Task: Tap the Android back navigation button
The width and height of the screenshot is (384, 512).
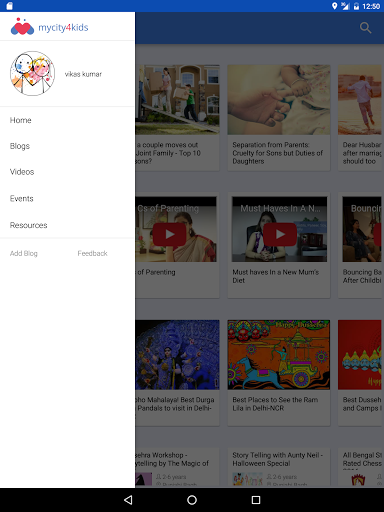Action: 128,500
